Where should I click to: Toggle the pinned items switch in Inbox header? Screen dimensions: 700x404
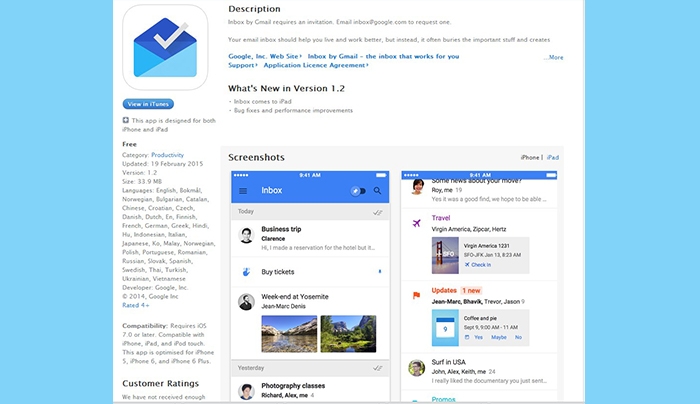coord(358,191)
